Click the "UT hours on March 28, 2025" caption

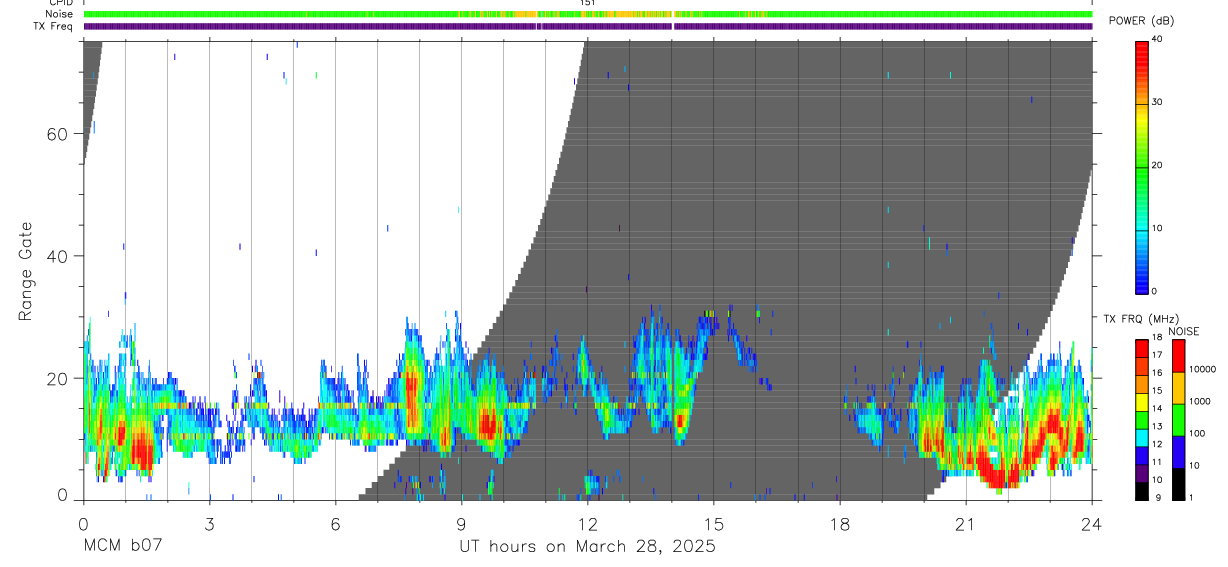pyautogui.click(x=587, y=547)
